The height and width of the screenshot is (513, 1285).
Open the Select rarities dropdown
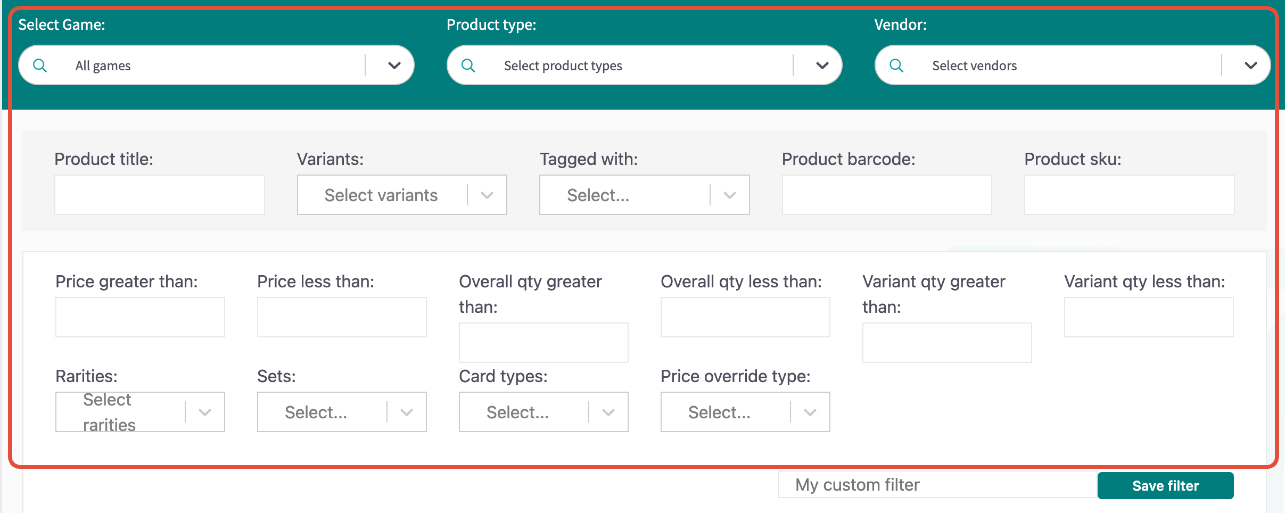pos(140,412)
